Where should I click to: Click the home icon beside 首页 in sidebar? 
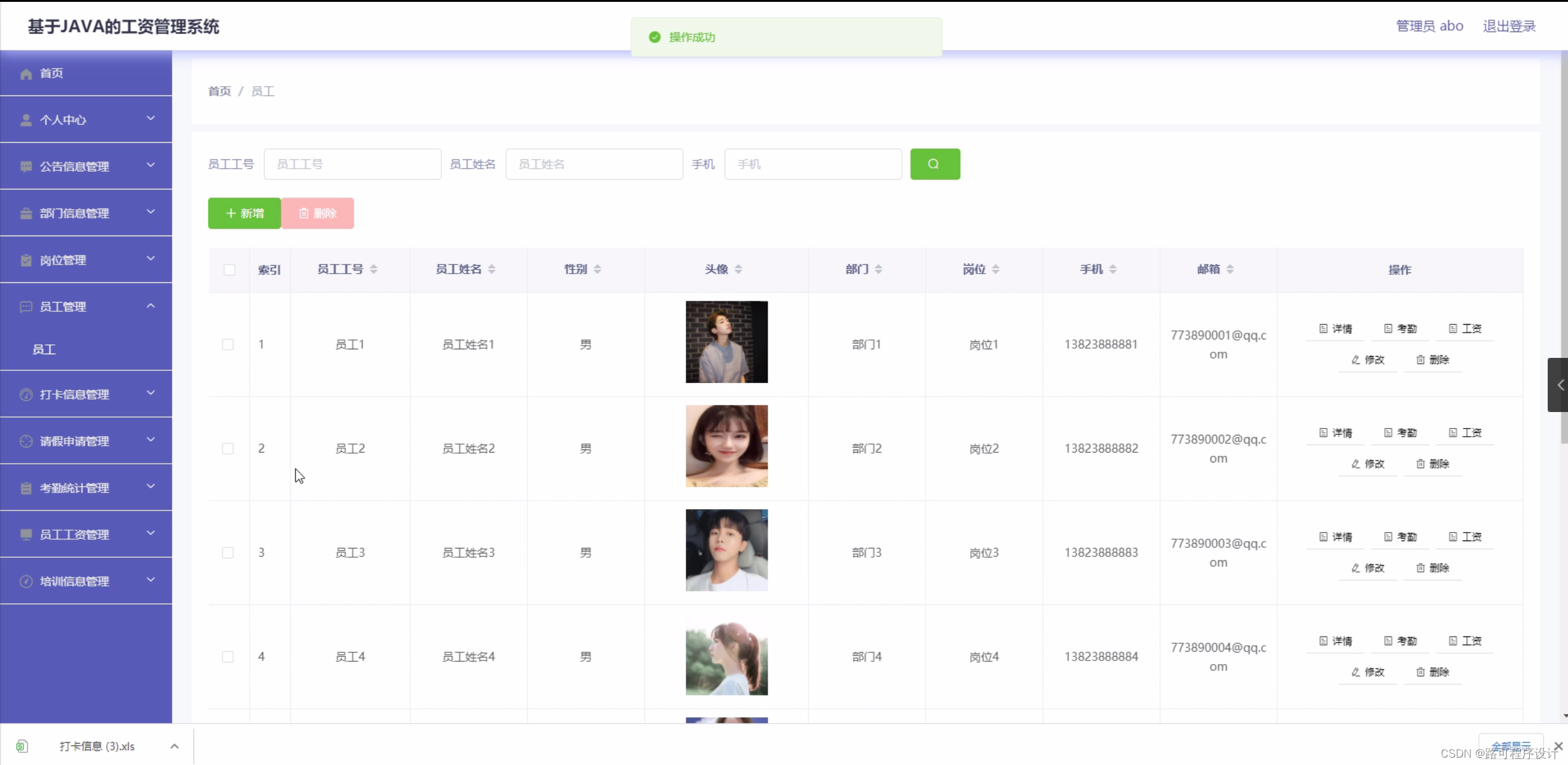pyautogui.click(x=26, y=74)
